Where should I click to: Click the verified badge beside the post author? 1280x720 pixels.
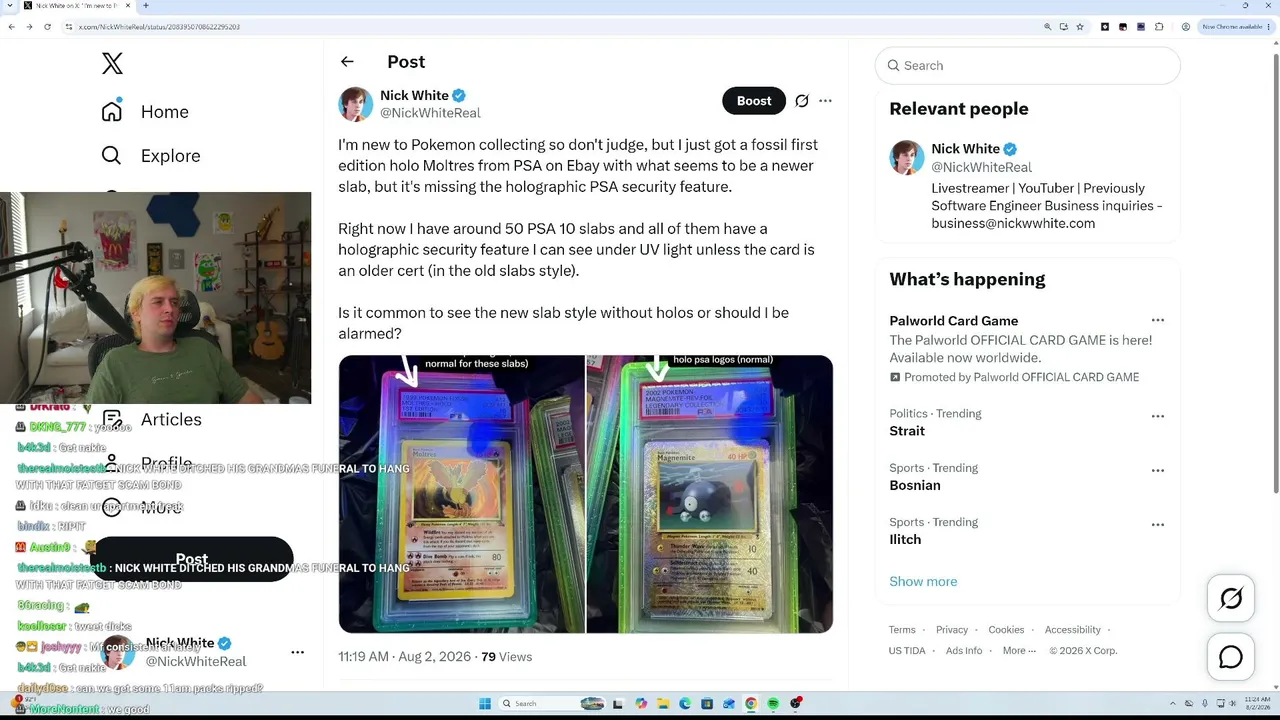[x=459, y=96]
